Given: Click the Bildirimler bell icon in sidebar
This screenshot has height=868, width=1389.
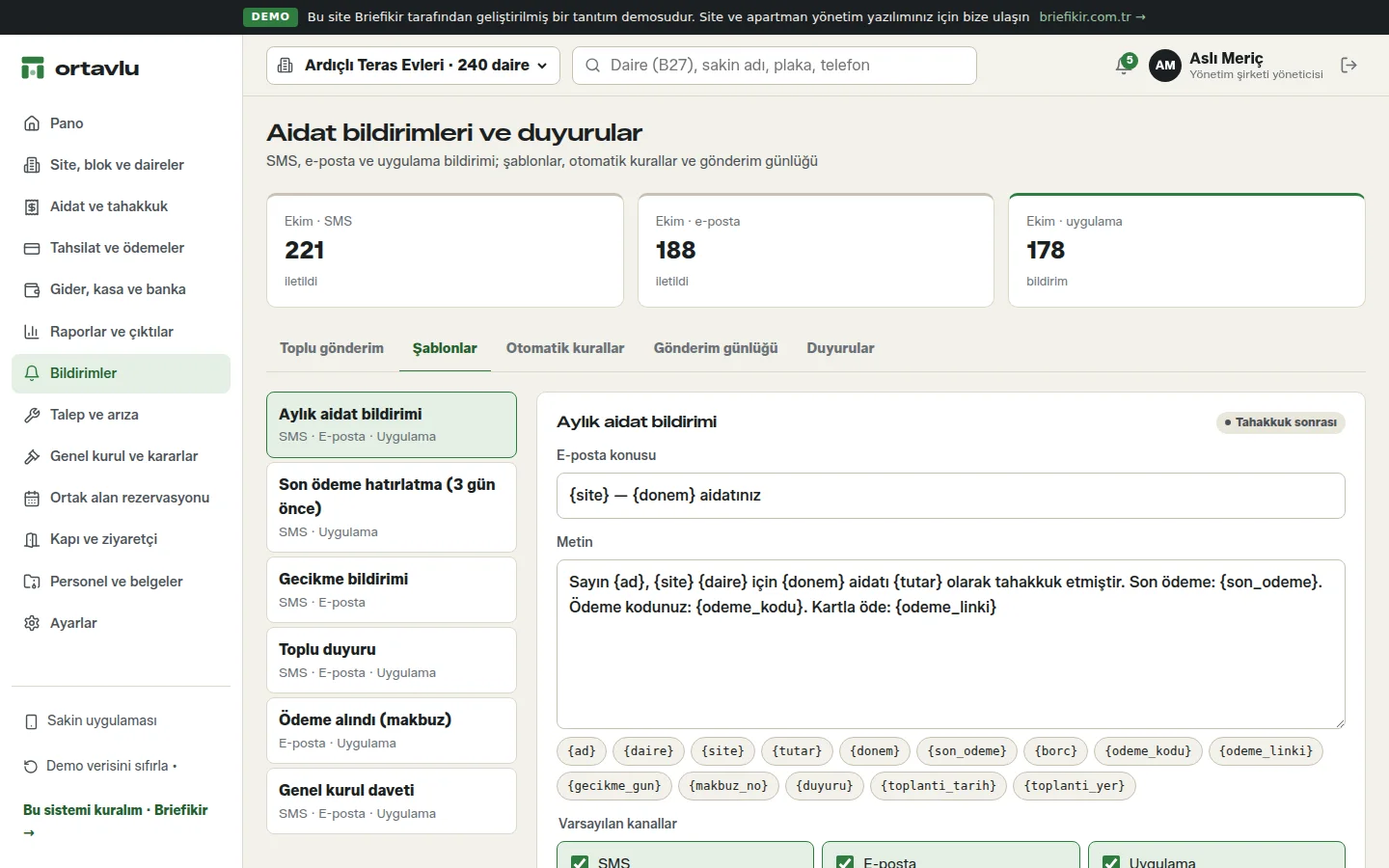Looking at the screenshot, I should (32, 373).
